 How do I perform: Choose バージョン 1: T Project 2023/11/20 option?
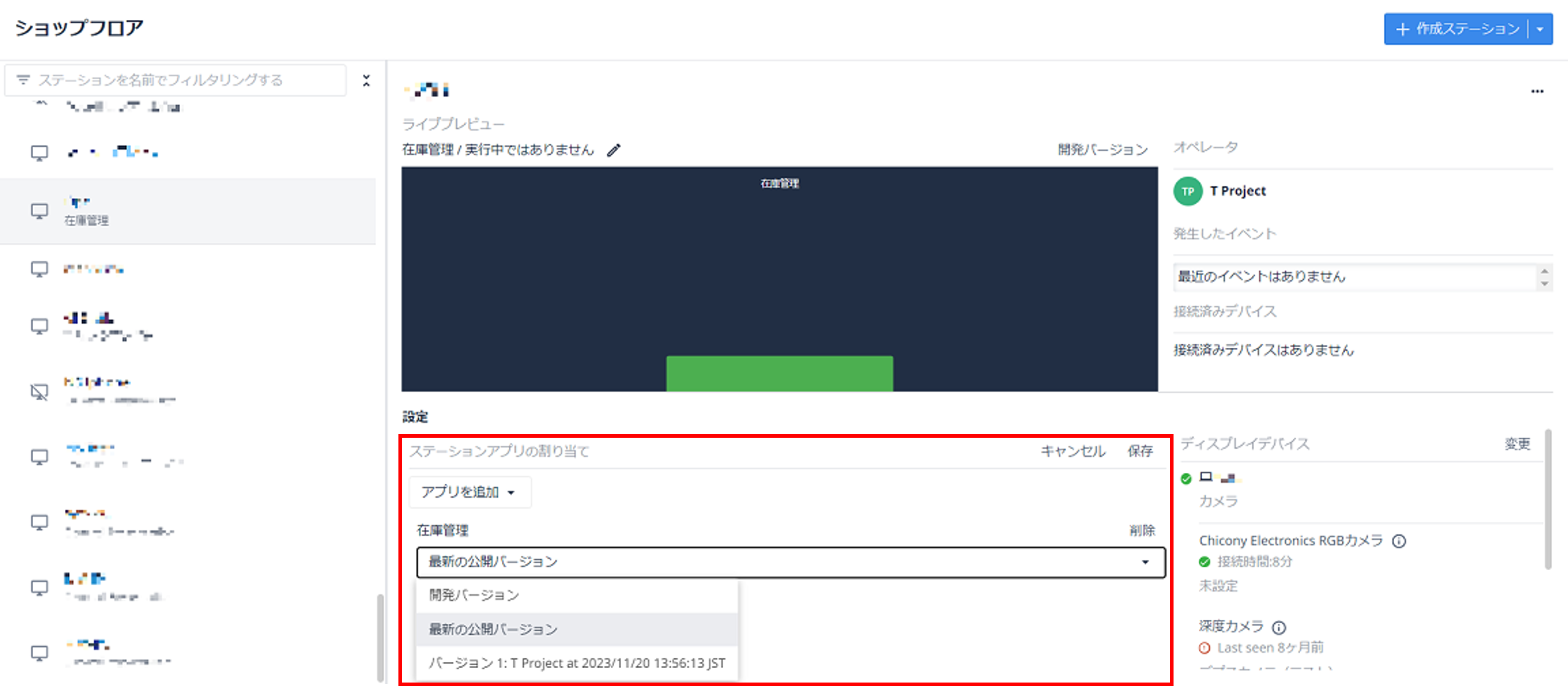[x=577, y=663]
